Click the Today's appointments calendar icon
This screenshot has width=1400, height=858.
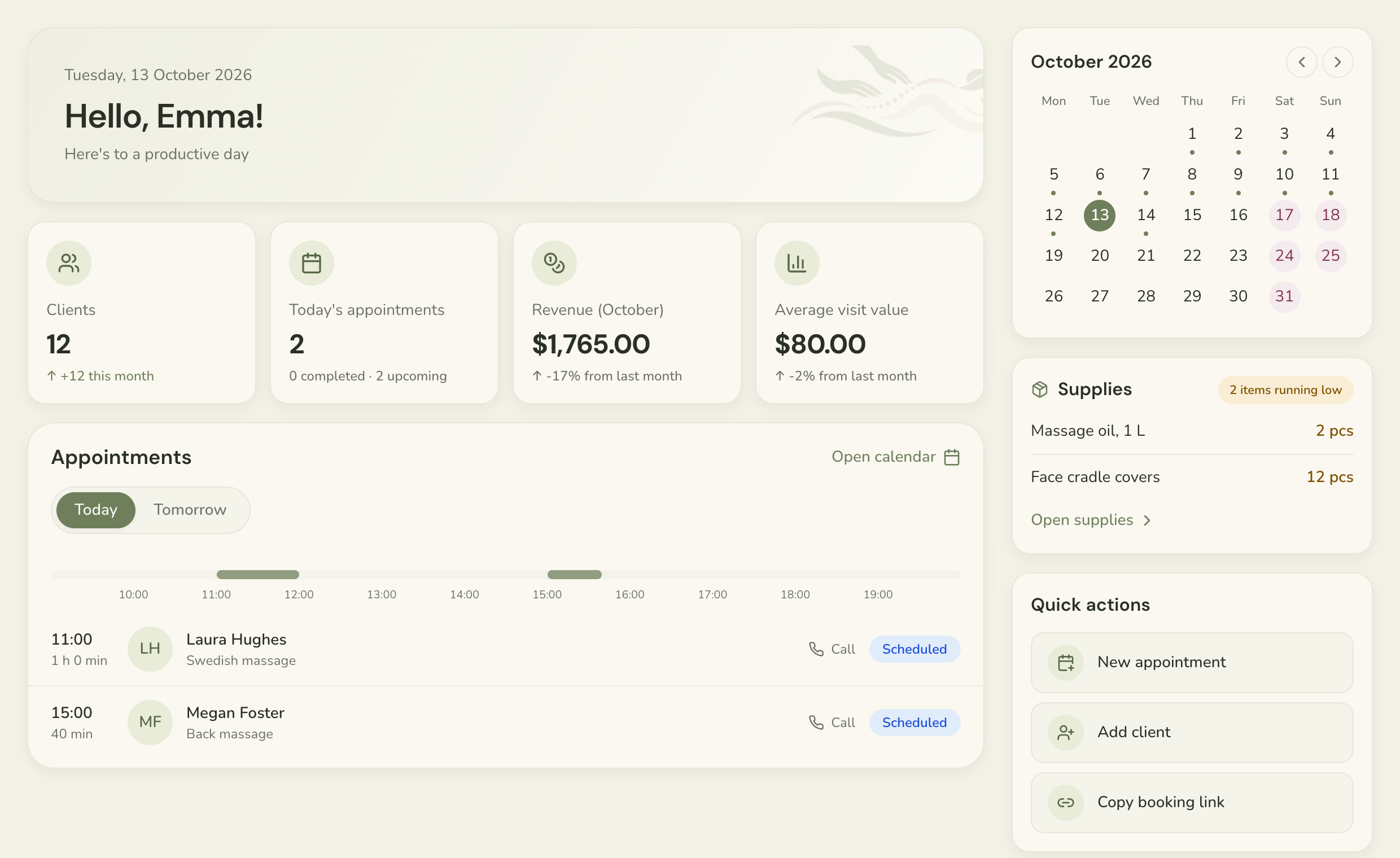coord(312,263)
